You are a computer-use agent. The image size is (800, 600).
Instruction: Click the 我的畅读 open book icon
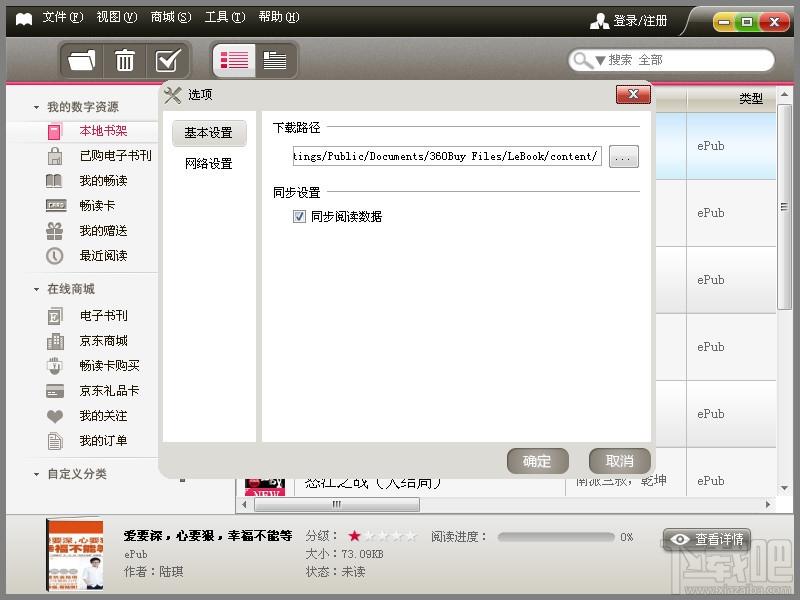tap(54, 181)
